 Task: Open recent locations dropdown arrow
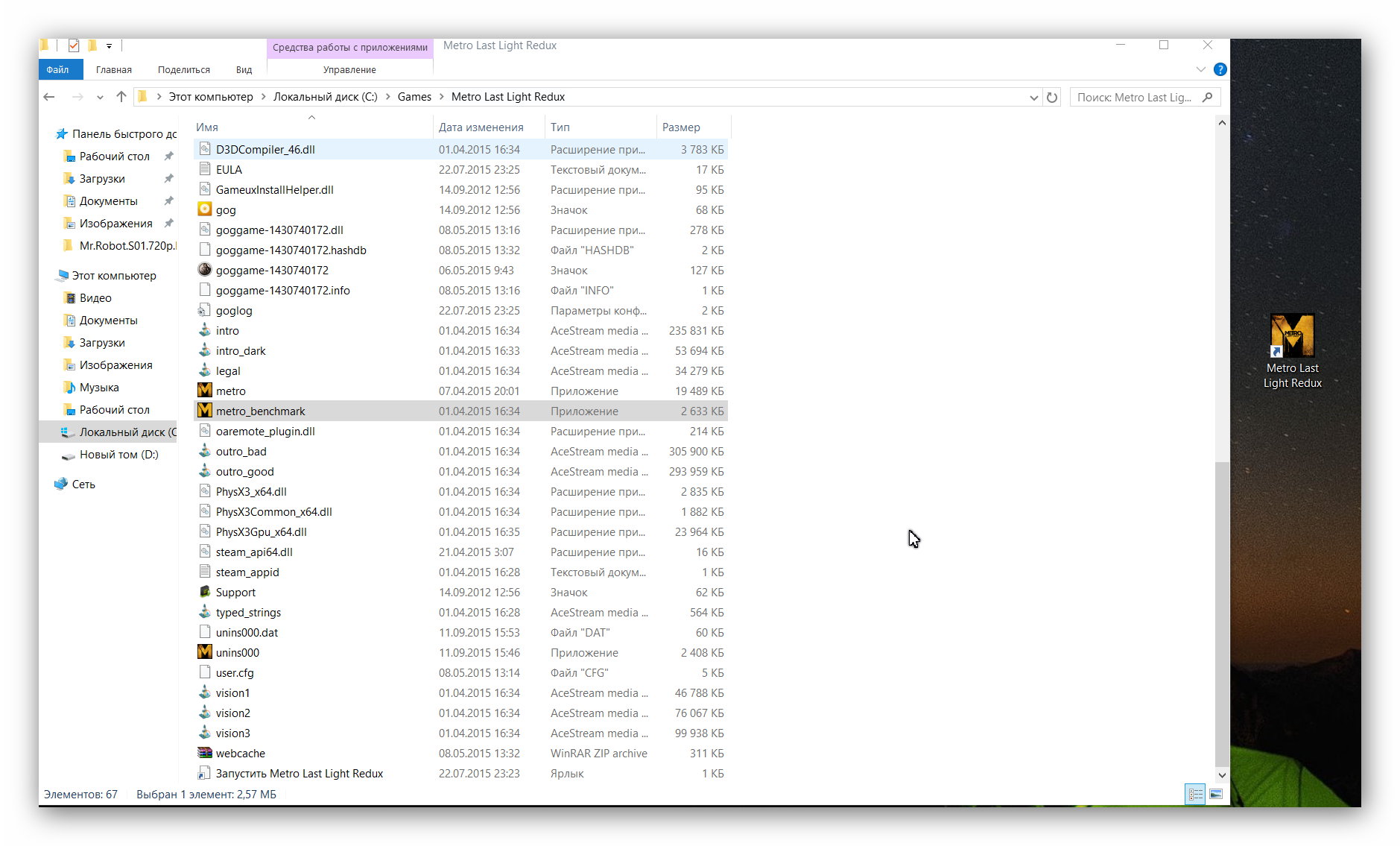[x=100, y=98]
